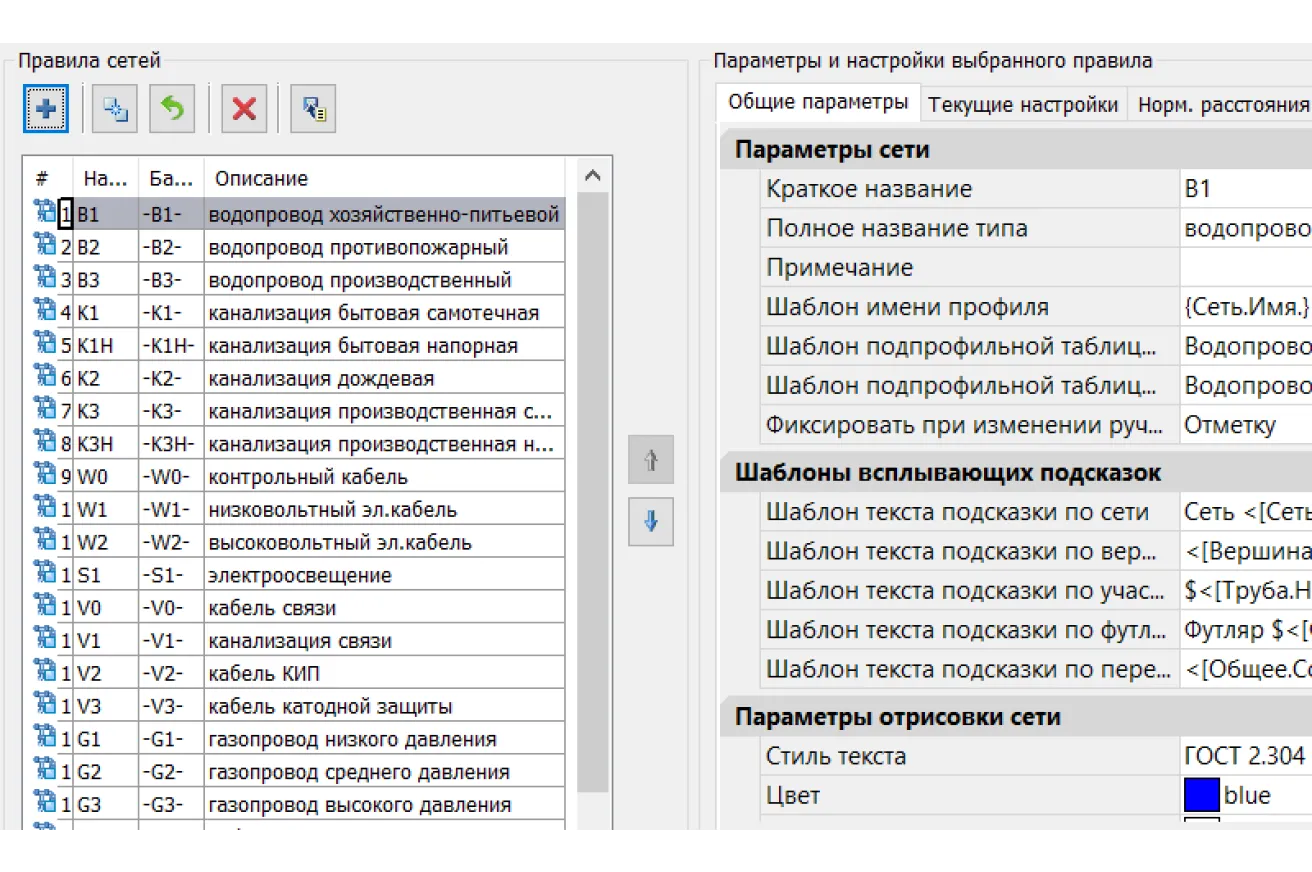Open the Стиль текста ГОСТ 2.304 value
Screen dimensions: 1312x872
(1245, 756)
